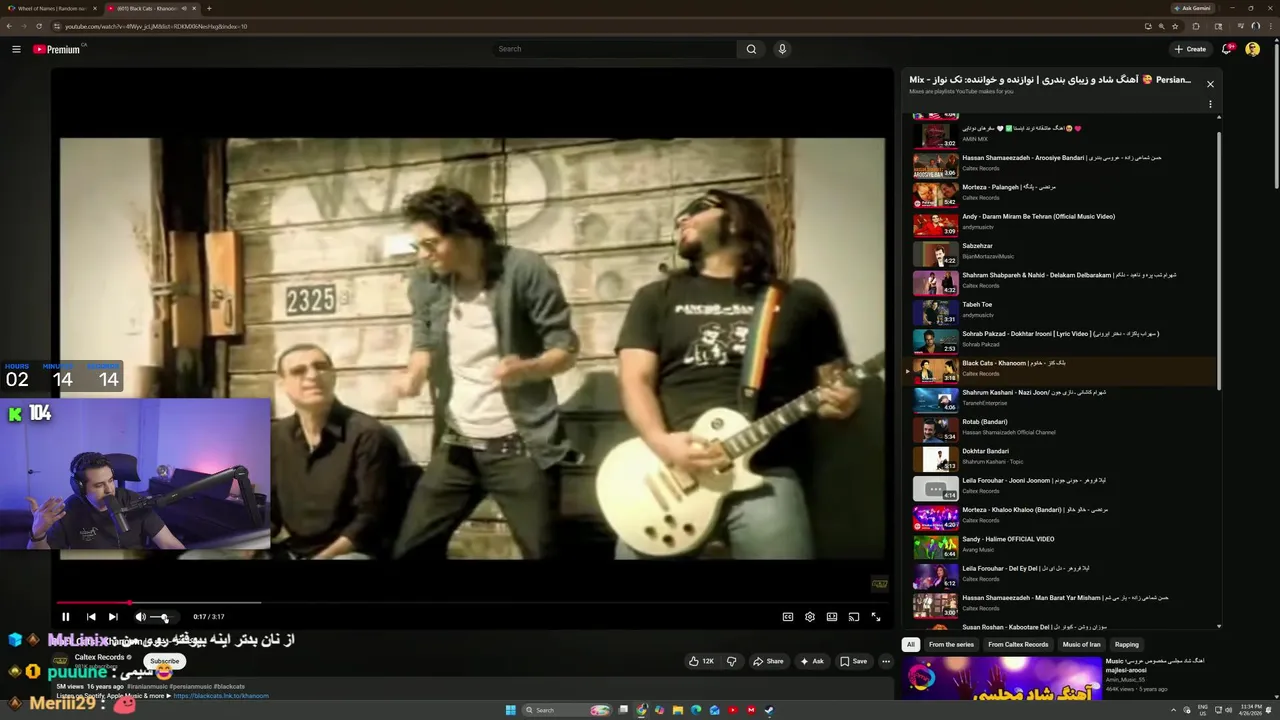Play Hassan Shamaeezadeh - Aroosiye Bandari
The width and height of the screenshot is (1280, 720).
tap(1060, 164)
